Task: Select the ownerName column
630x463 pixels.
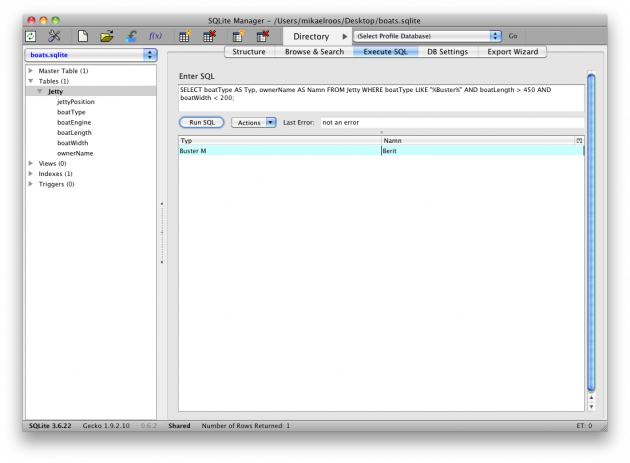Action: click(75, 153)
